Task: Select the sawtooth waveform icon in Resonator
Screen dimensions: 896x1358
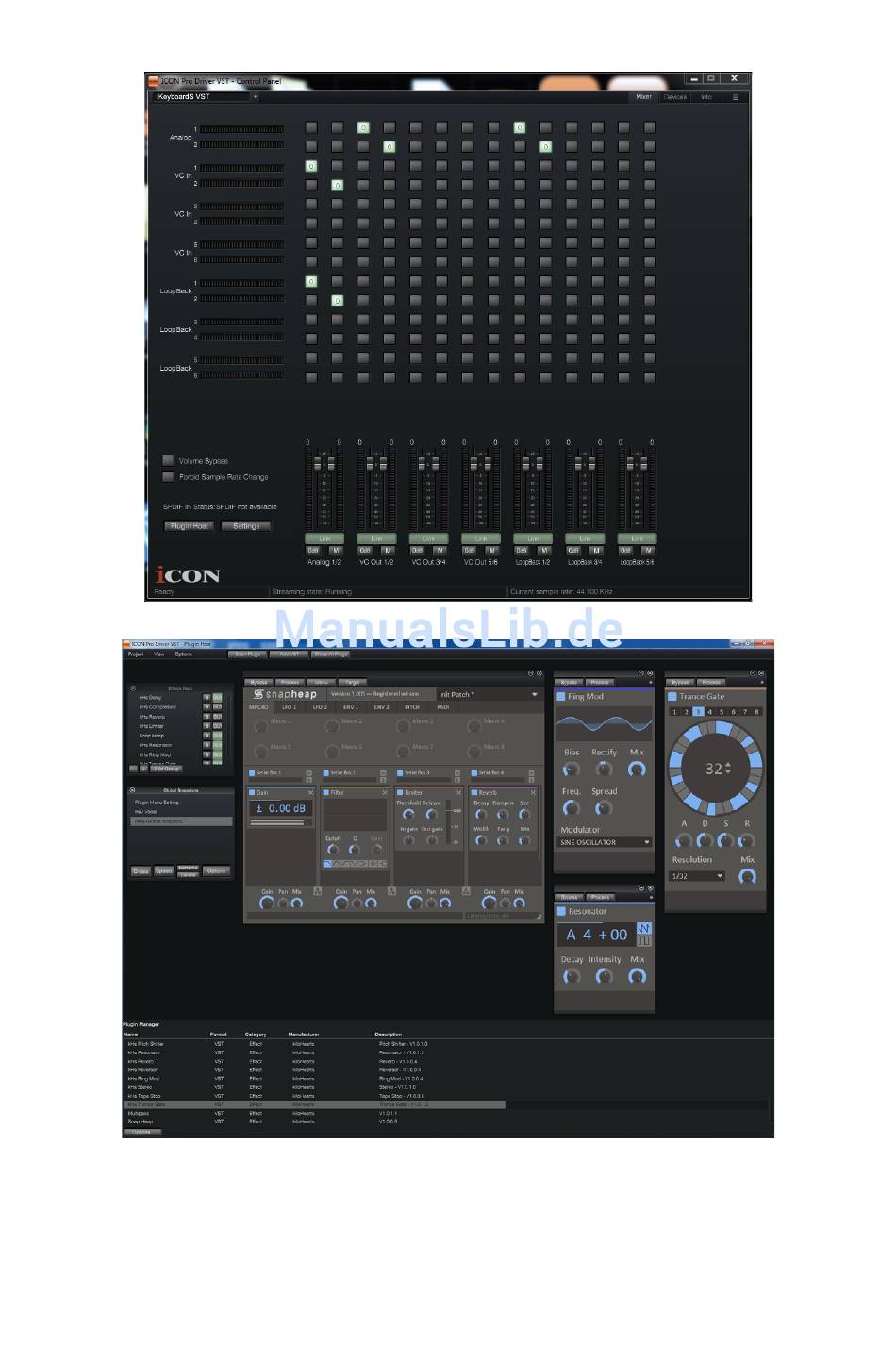Action: (x=644, y=928)
